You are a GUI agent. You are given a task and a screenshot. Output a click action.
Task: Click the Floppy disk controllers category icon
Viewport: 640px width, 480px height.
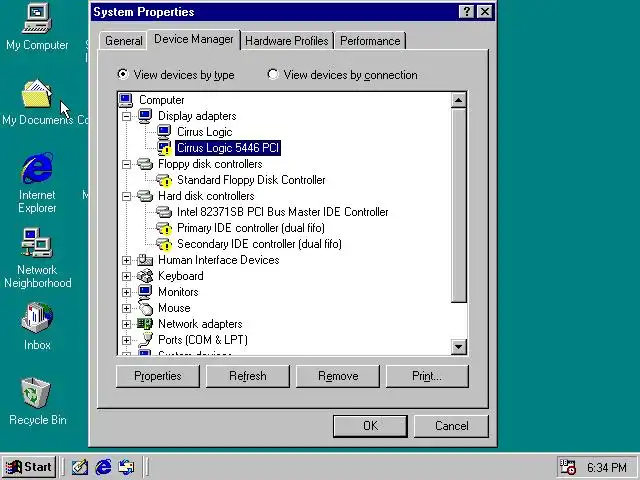[x=145, y=164]
